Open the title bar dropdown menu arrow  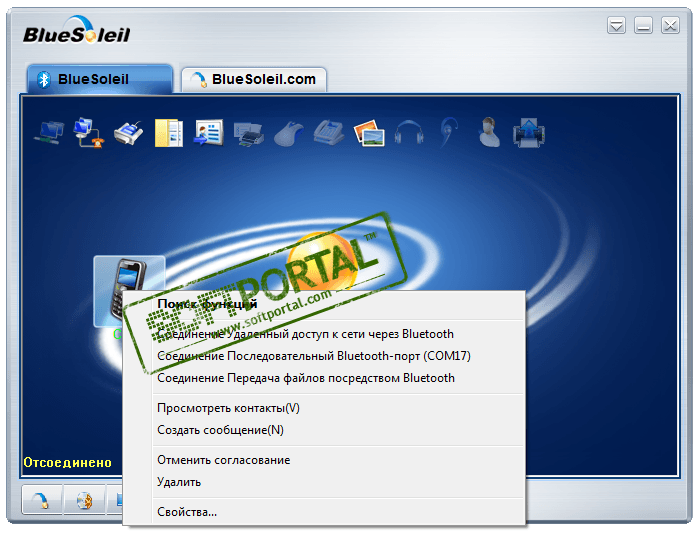(616, 25)
